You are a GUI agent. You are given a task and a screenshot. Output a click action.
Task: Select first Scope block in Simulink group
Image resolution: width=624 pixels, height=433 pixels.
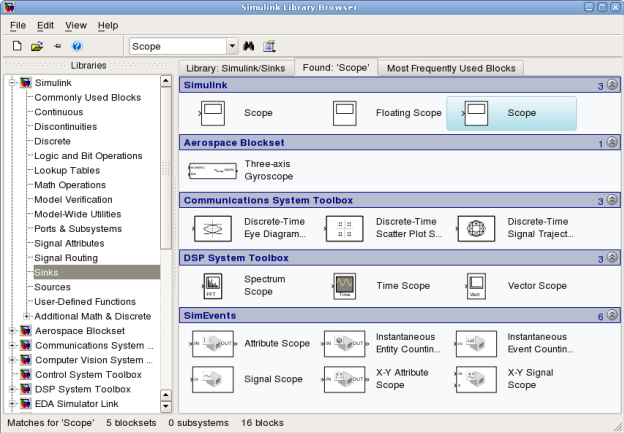213,113
